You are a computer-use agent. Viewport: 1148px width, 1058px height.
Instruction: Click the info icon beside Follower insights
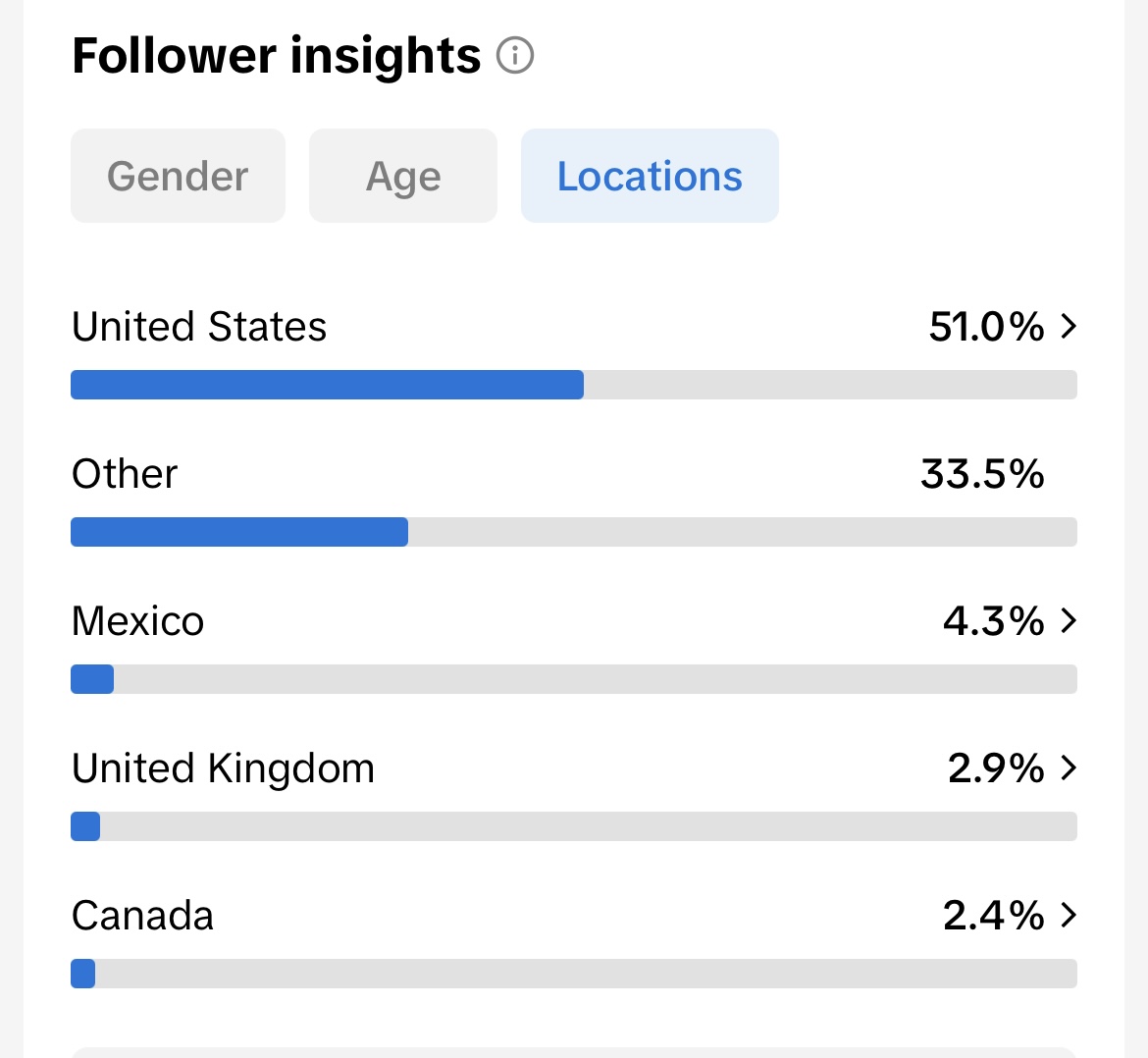pos(515,56)
